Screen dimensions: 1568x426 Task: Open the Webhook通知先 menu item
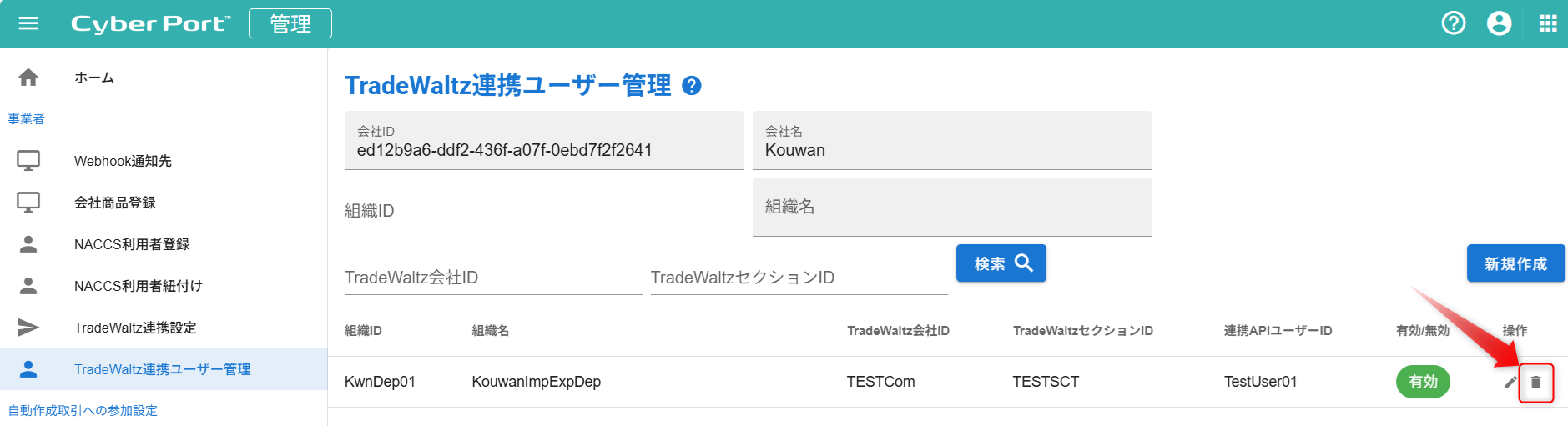[x=123, y=161]
